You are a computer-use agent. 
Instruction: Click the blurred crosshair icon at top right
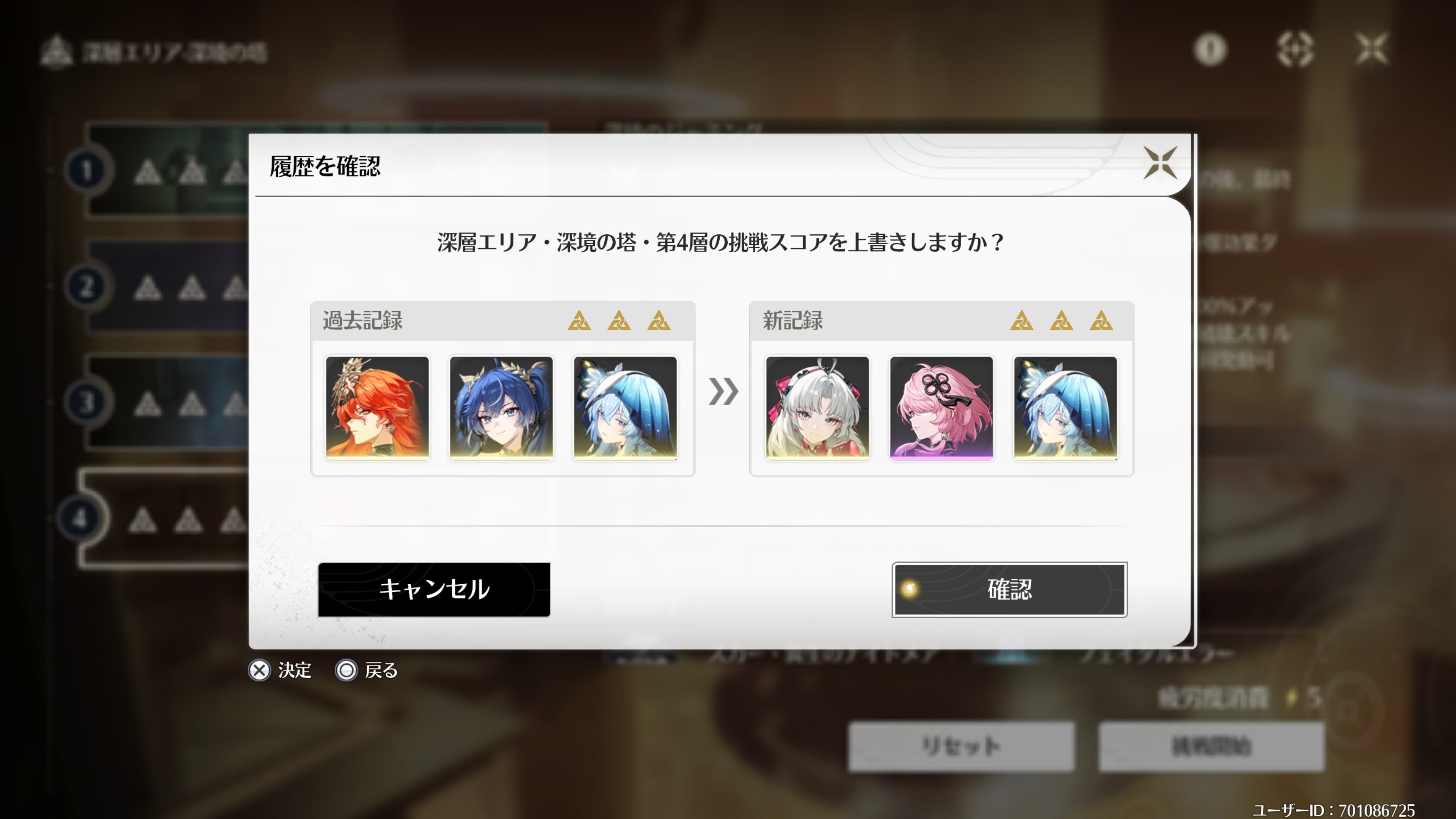point(1295,50)
